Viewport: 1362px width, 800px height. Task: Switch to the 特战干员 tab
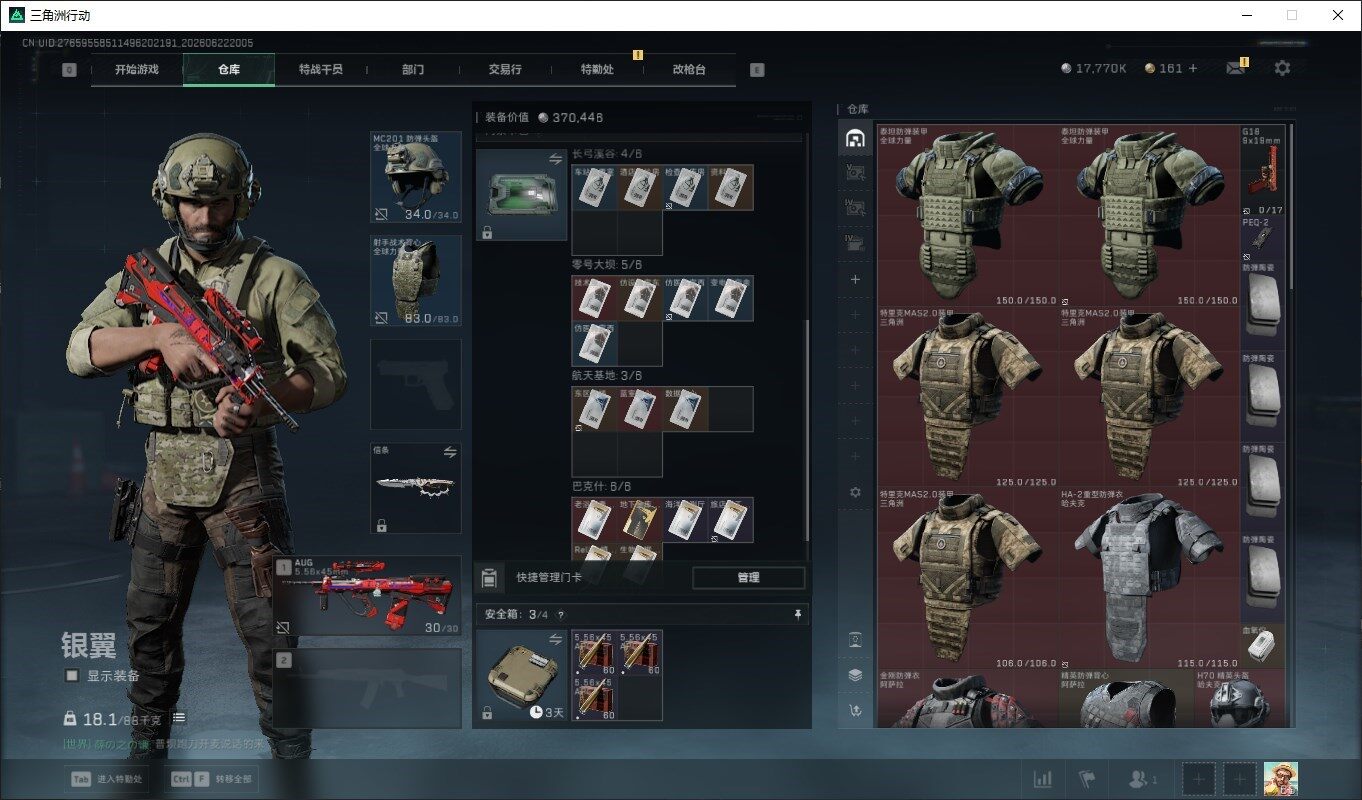point(321,70)
